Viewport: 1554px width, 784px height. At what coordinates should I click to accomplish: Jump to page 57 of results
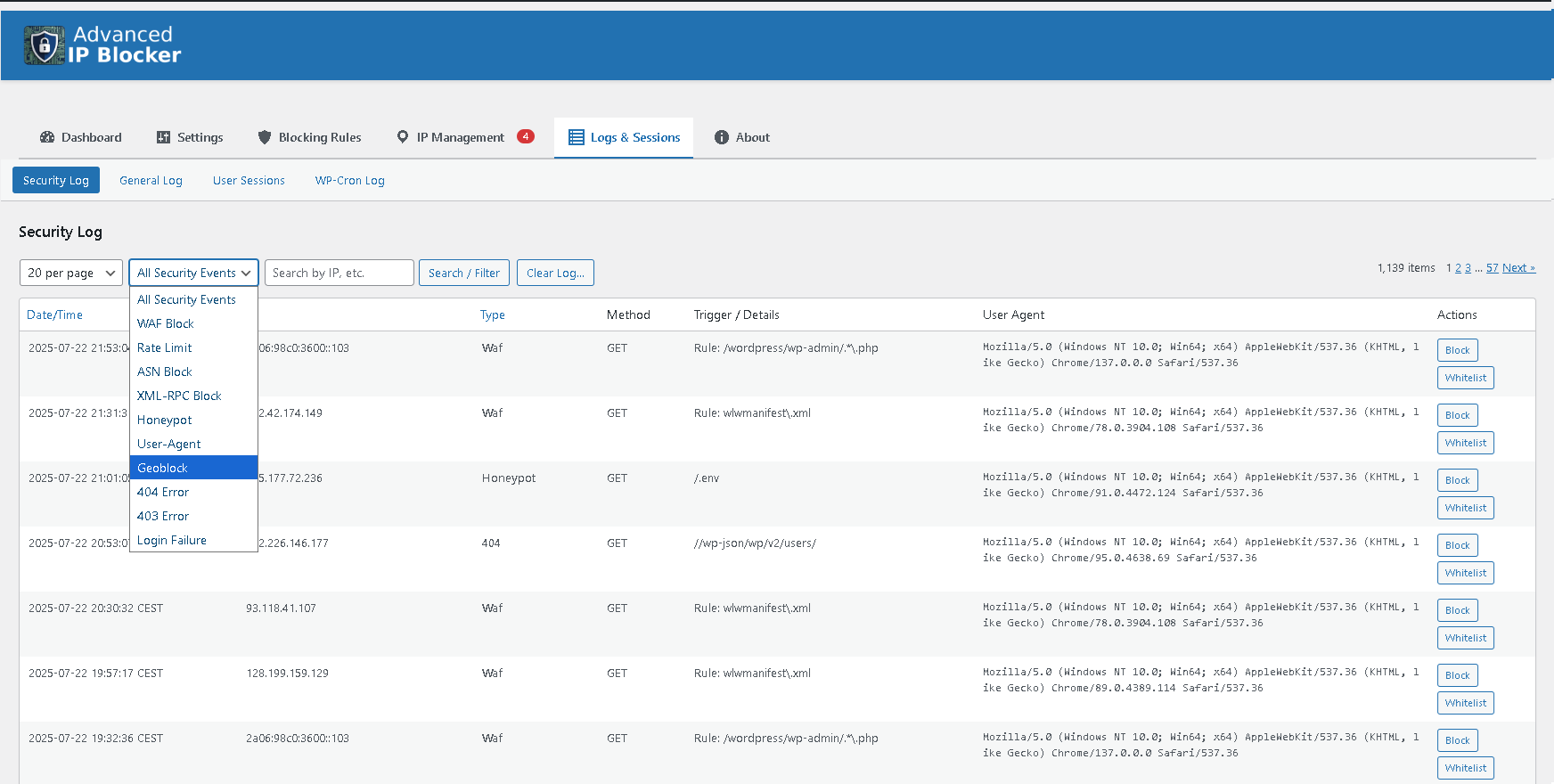pos(1493,268)
